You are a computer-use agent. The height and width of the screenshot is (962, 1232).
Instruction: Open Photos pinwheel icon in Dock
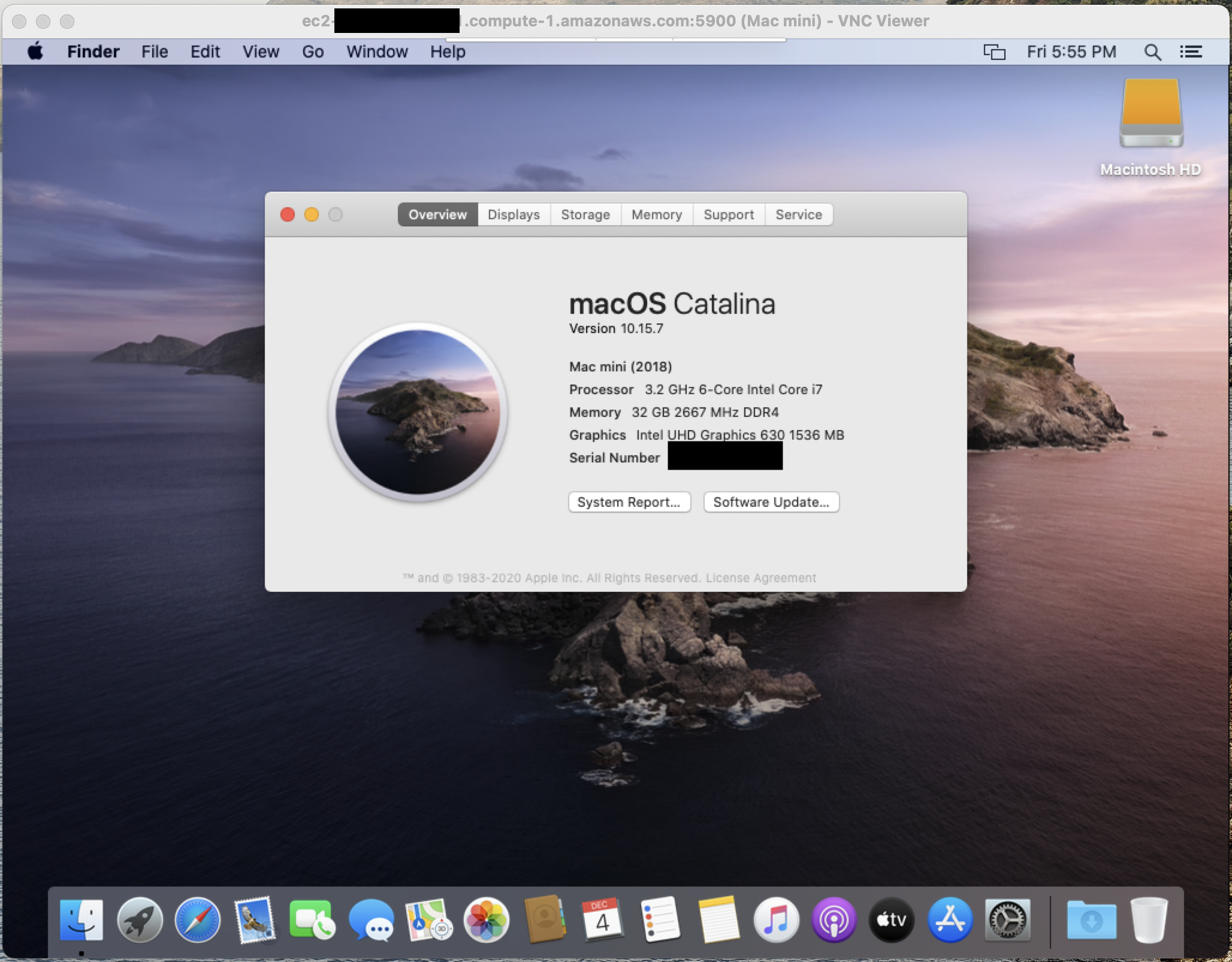coord(487,920)
